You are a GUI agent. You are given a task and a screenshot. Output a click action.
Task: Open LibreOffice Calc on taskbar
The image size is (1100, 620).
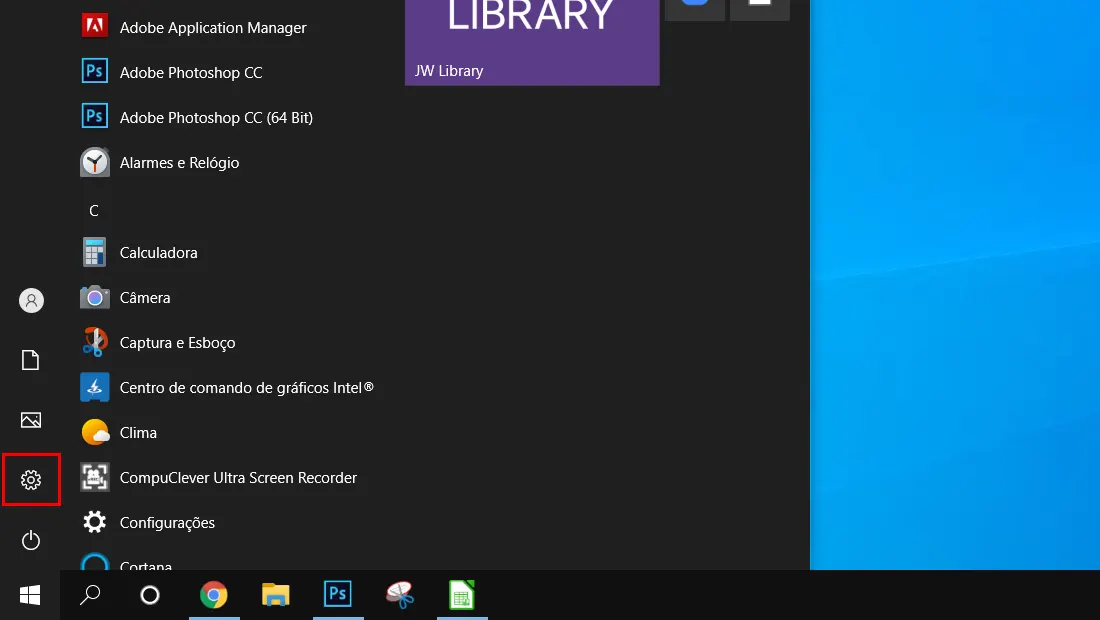point(462,595)
